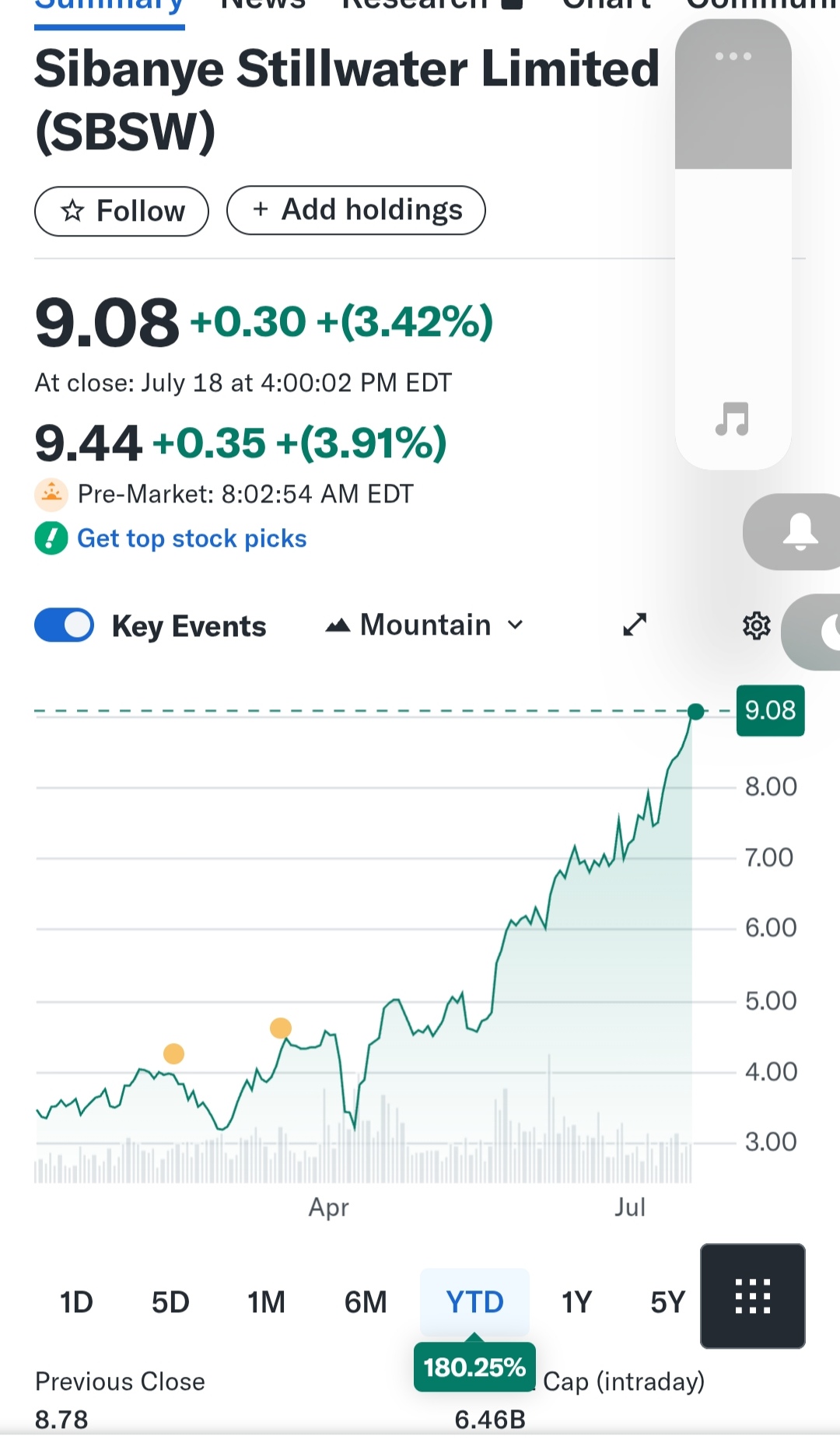Tap the Follow star button
Screen dimensions: 840x1443
[121, 211]
